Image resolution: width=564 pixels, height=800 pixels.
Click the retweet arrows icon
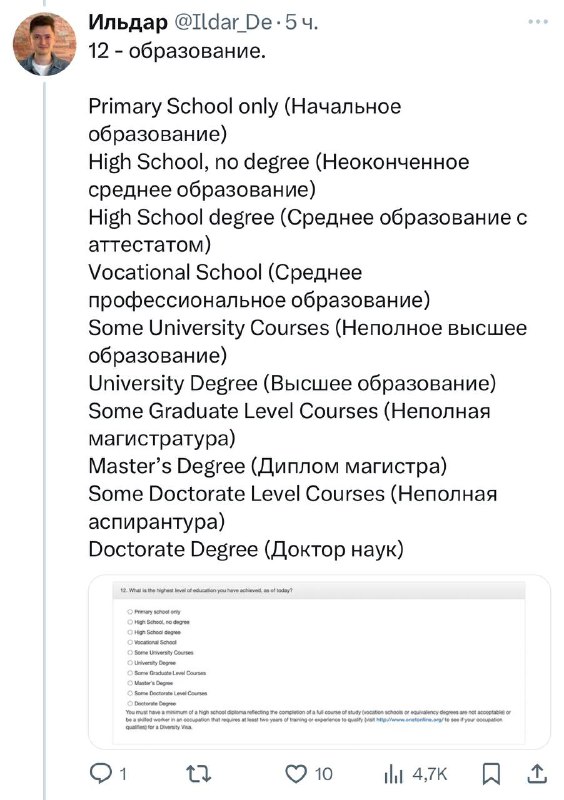199,773
